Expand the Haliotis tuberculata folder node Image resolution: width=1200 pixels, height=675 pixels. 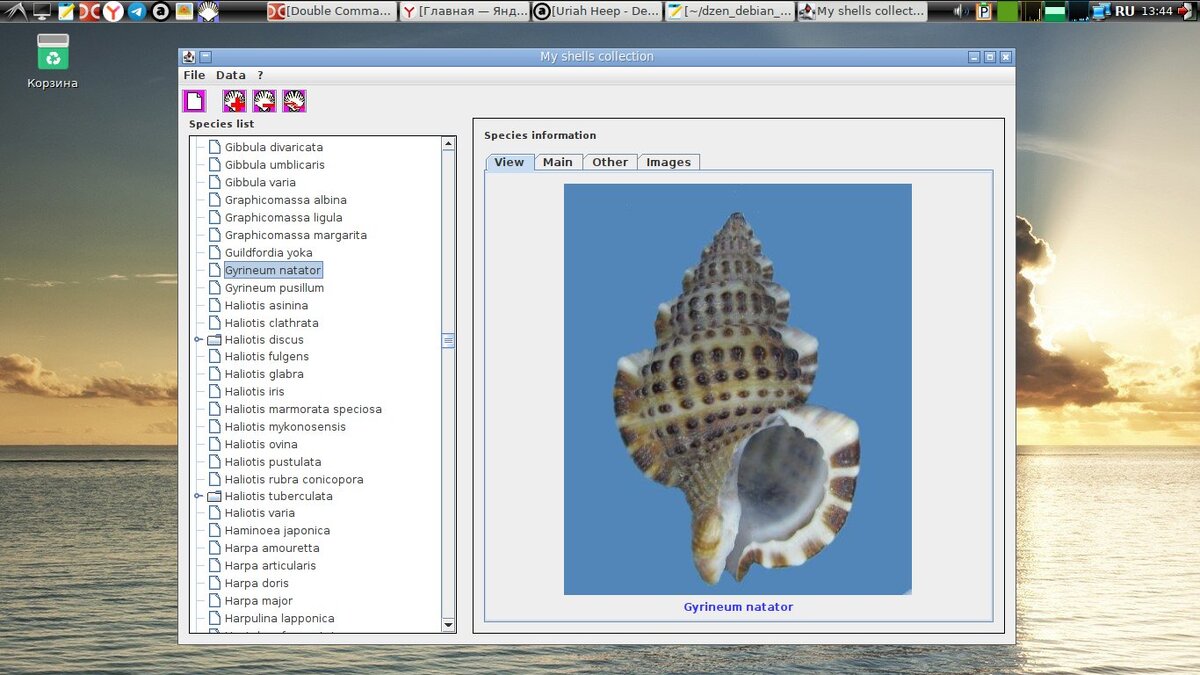[x=199, y=496]
